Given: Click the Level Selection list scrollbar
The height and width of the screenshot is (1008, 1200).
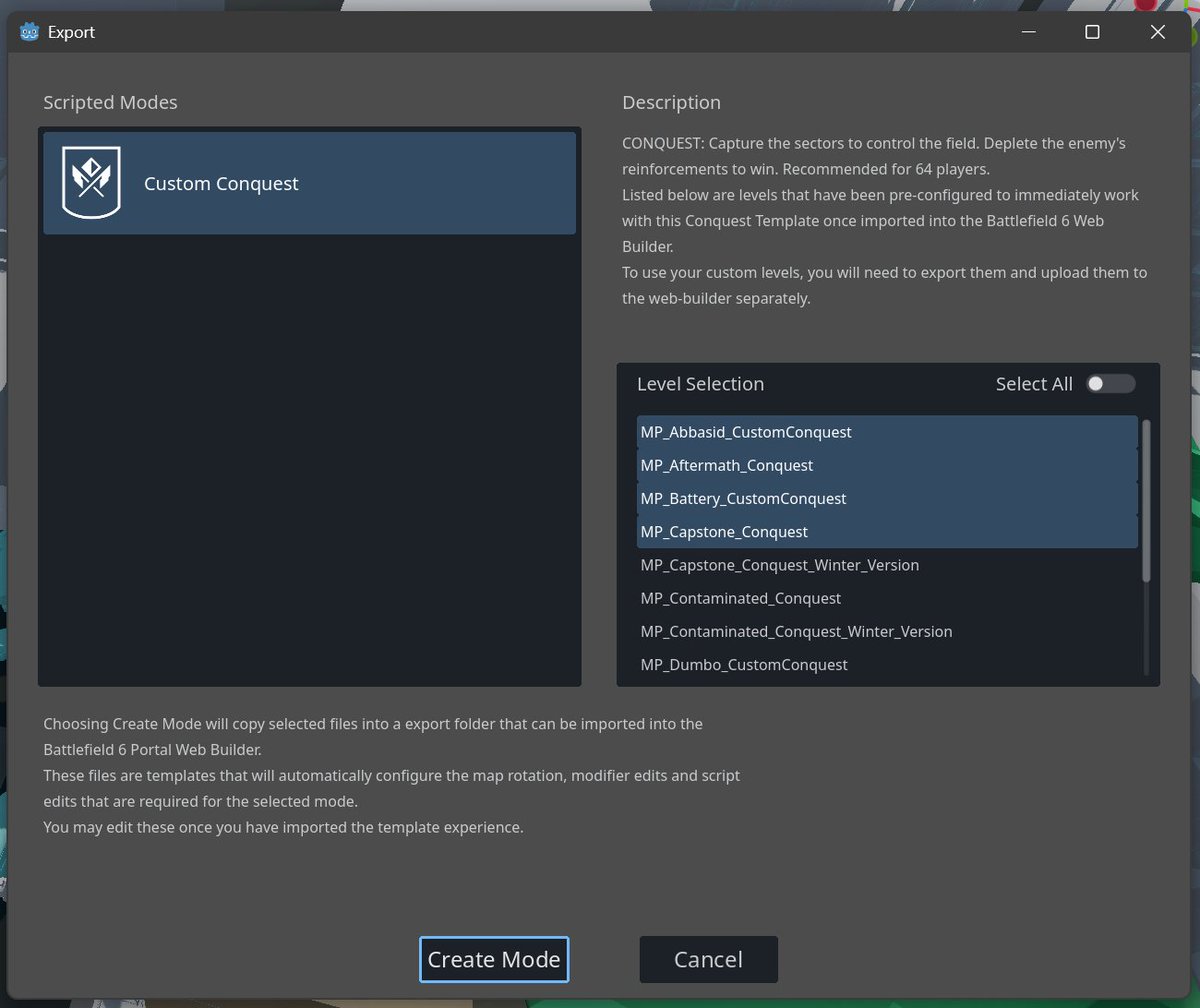Looking at the screenshot, I should (1146, 500).
